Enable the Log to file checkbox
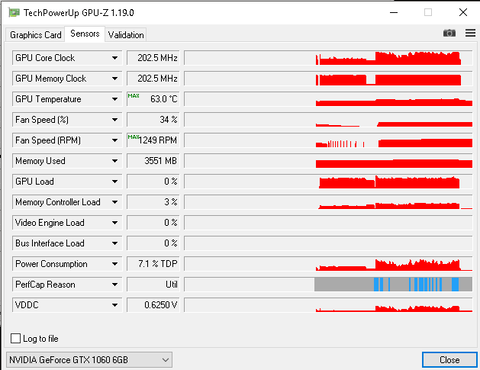480x370 pixels. pos(16,338)
